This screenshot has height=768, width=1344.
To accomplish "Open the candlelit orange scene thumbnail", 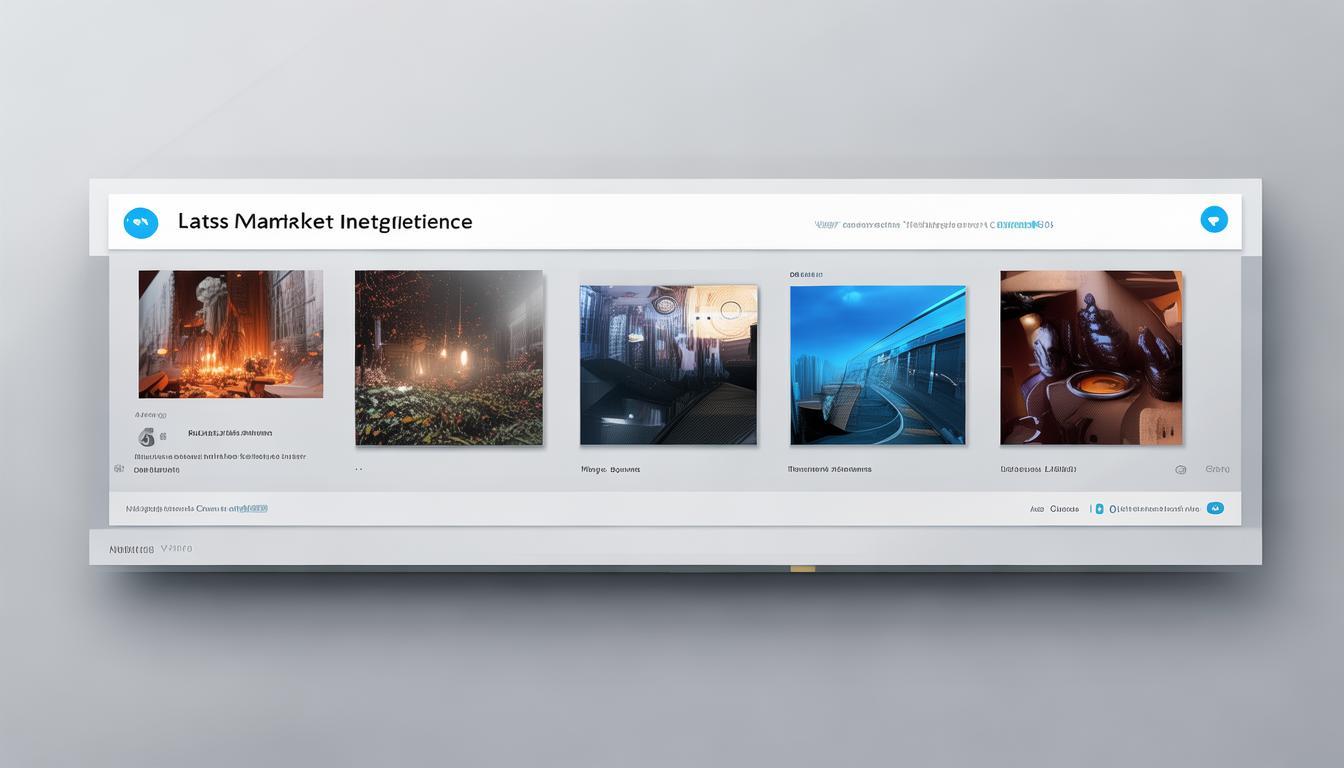I will click(230, 334).
